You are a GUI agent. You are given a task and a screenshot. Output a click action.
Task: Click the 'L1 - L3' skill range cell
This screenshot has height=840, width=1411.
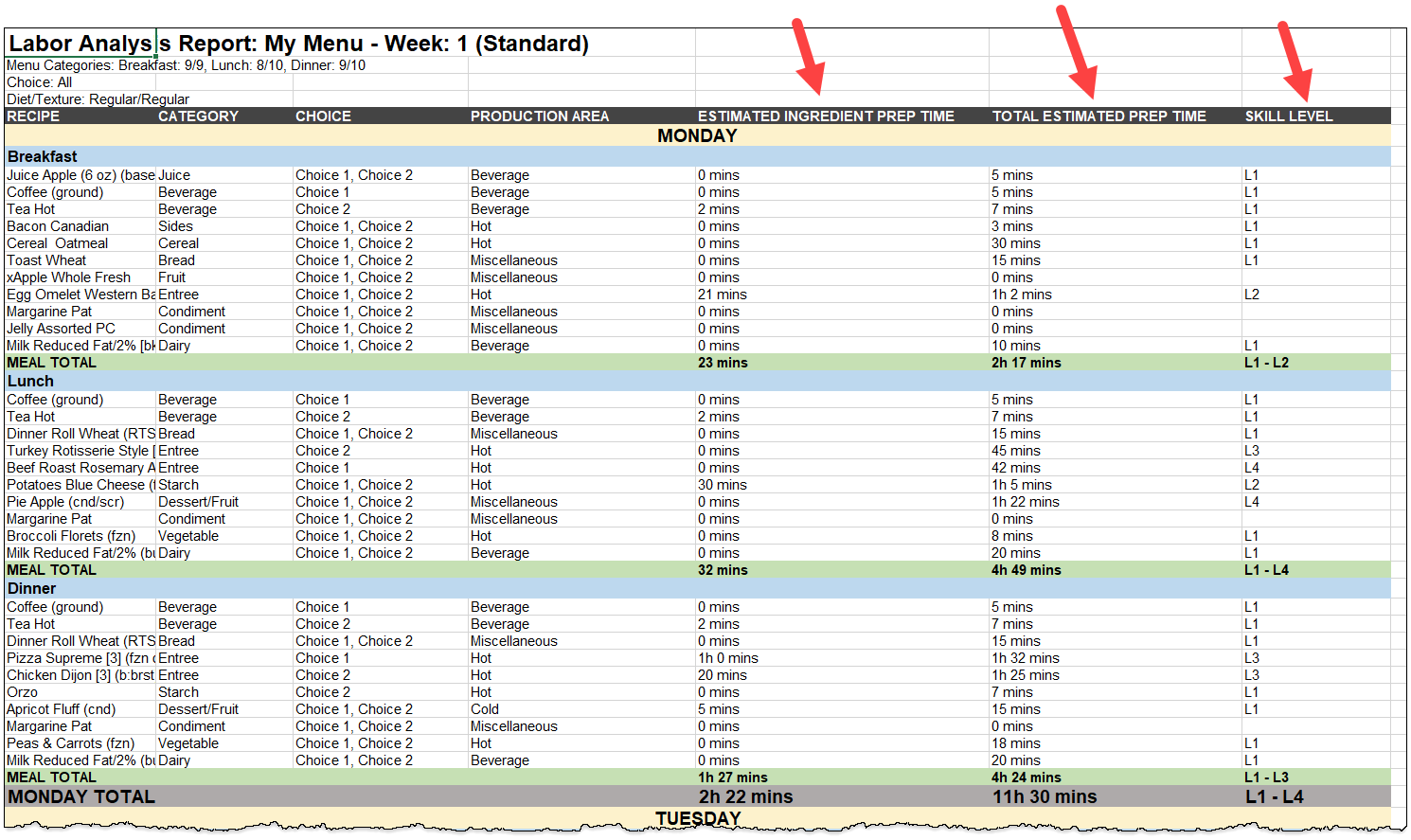tap(1266, 777)
